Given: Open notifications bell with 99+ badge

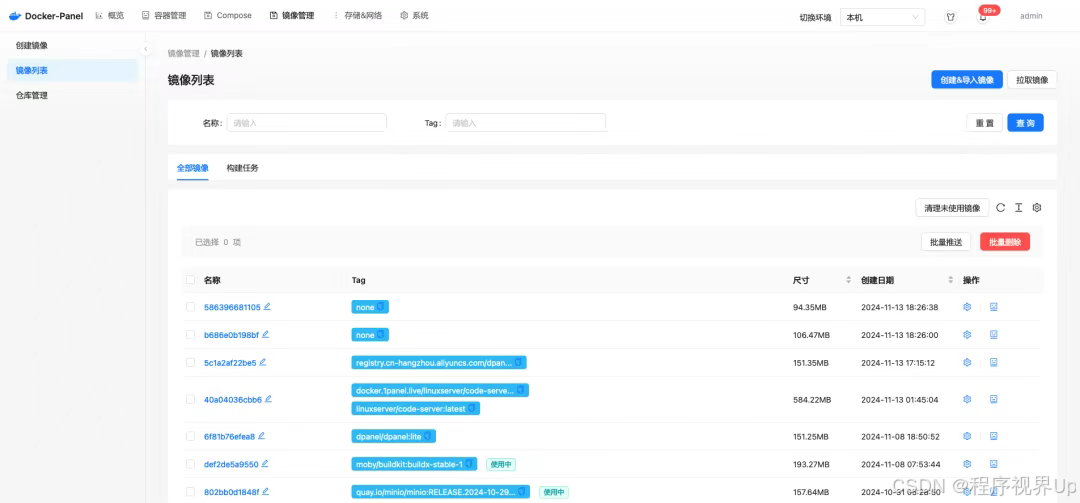Looking at the screenshot, I should pyautogui.click(x=983, y=17).
